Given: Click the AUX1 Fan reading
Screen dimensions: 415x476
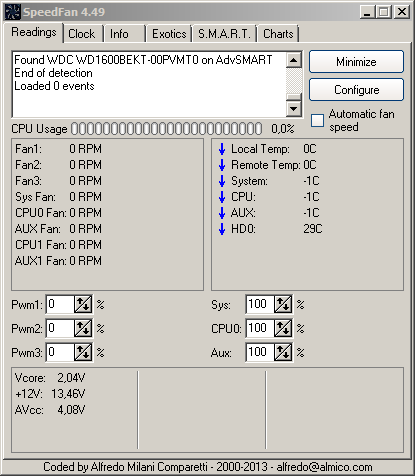Looking at the screenshot, I should [x=58, y=261].
